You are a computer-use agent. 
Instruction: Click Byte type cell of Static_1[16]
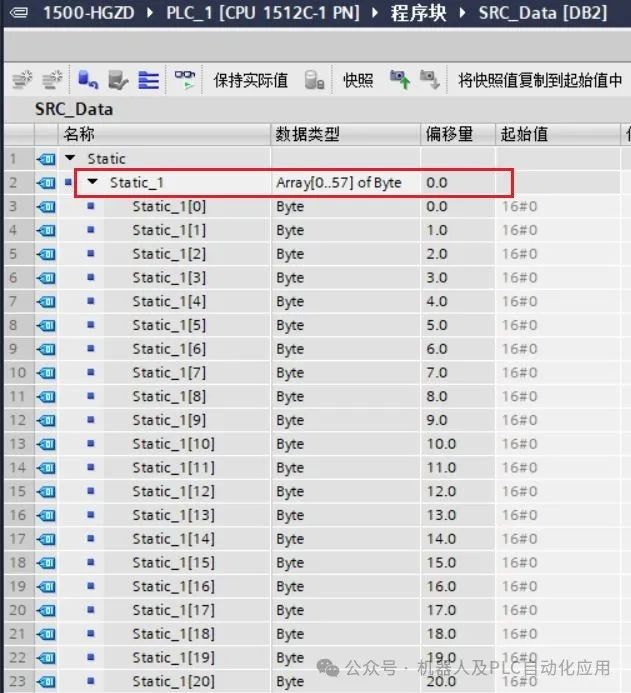coord(346,586)
